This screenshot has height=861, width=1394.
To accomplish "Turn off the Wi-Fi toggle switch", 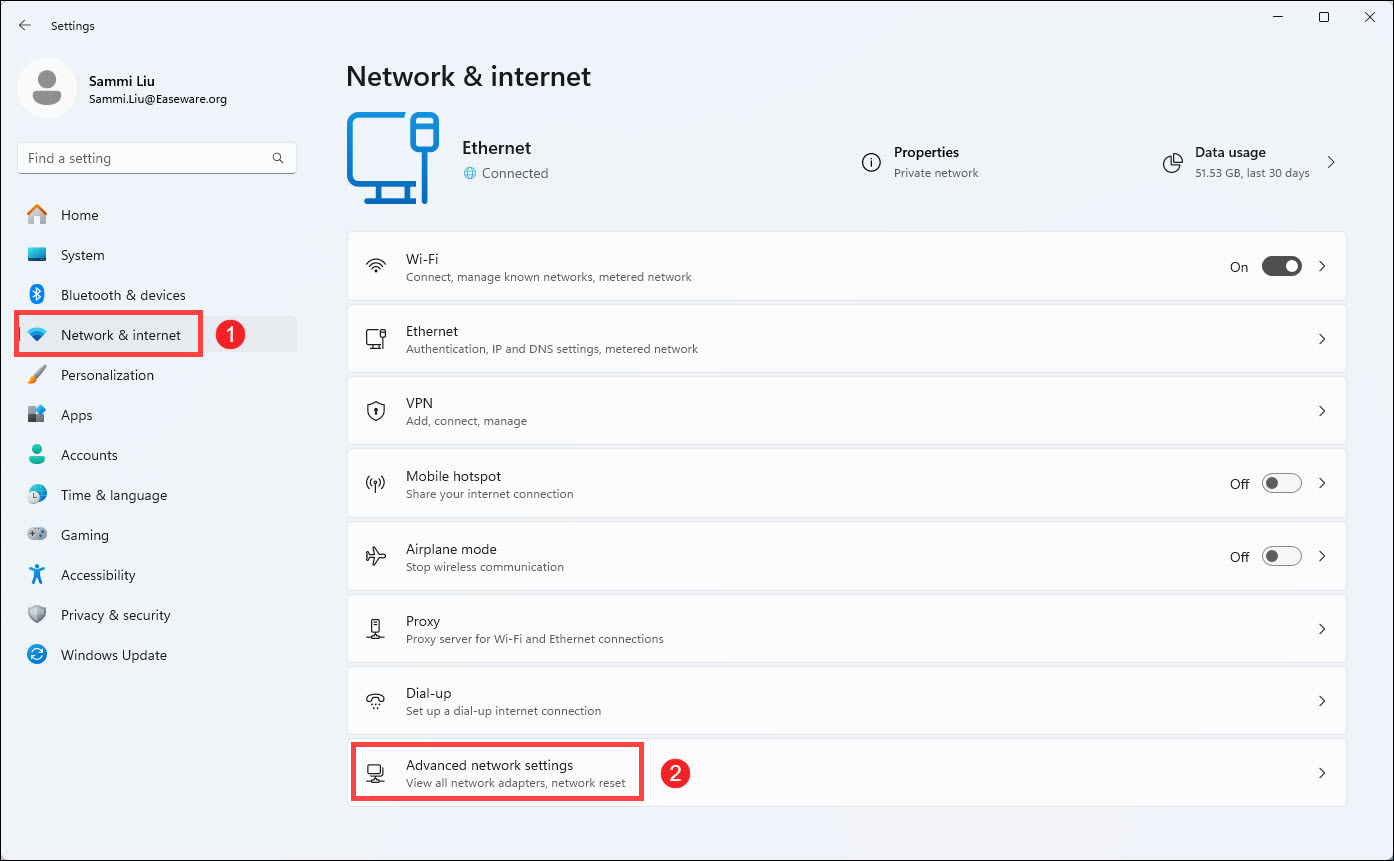I will click(x=1281, y=266).
